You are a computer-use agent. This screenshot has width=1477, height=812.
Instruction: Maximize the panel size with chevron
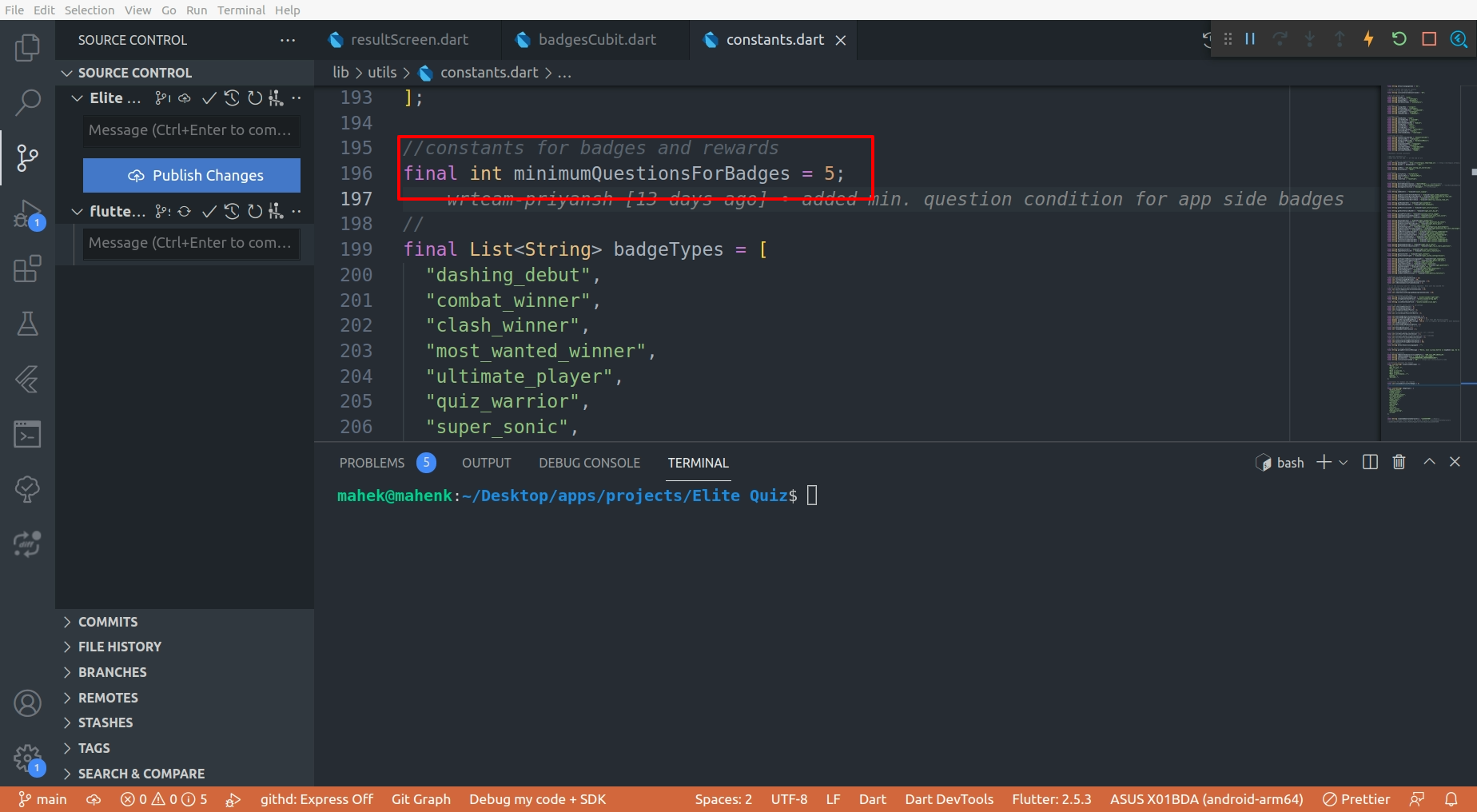pyautogui.click(x=1429, y=462)
